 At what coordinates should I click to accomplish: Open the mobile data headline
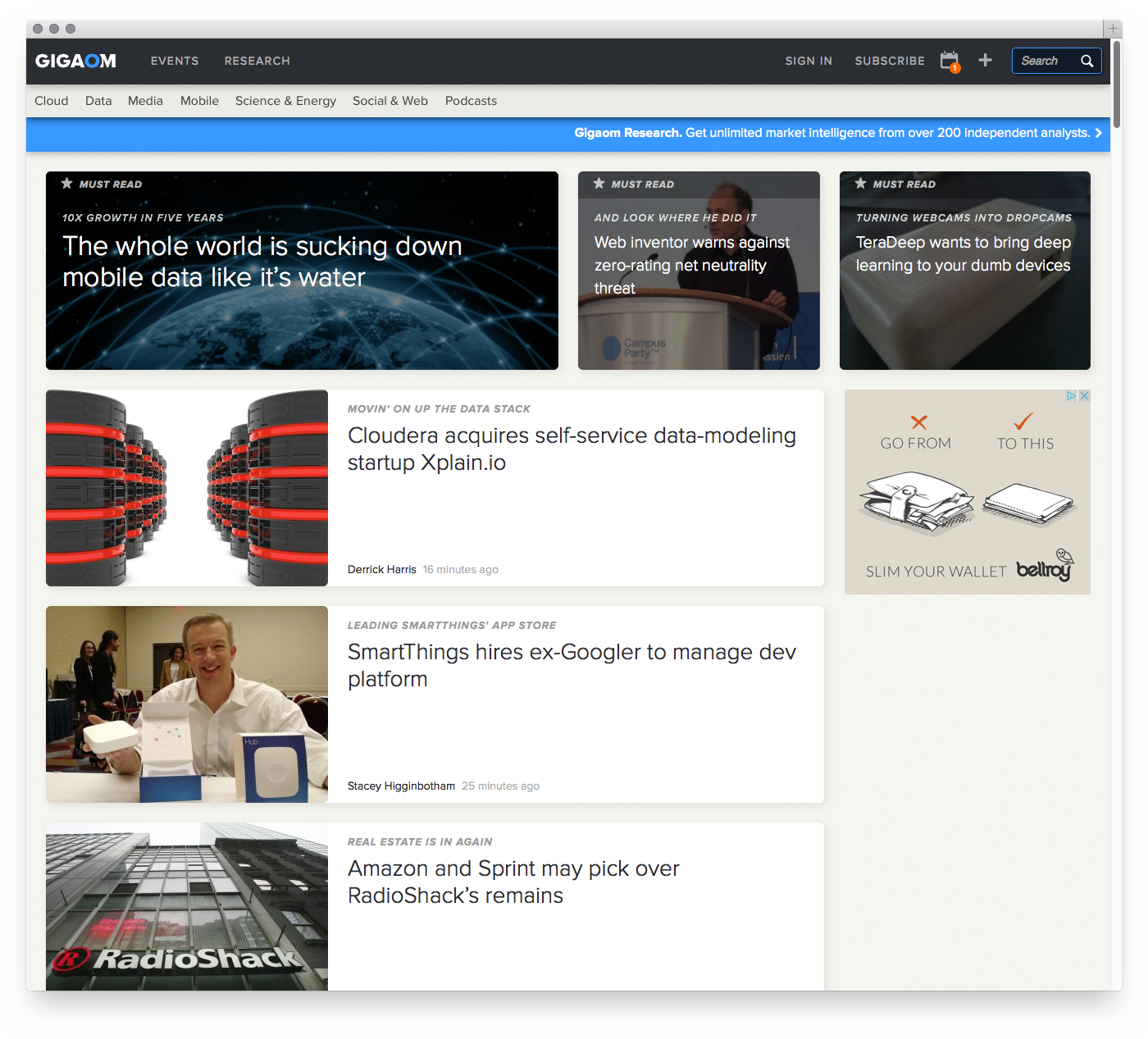click(262, 262)
